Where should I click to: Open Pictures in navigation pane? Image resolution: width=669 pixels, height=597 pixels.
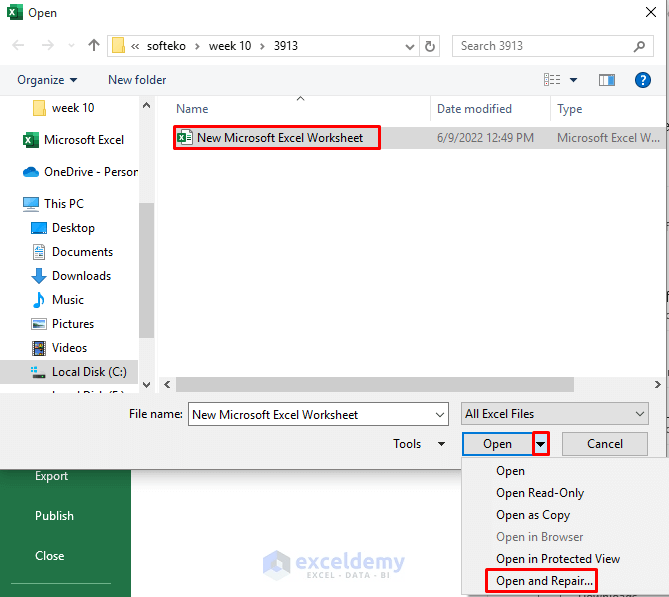point(63,324)
